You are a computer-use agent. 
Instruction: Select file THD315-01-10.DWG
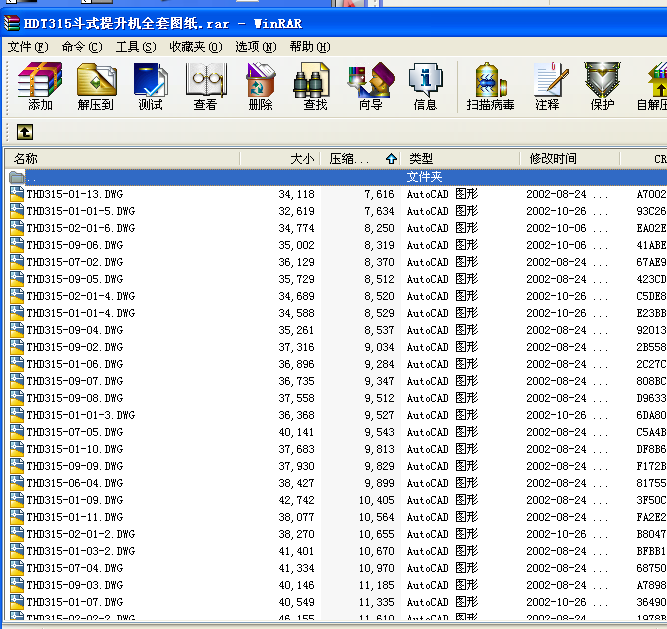[x=75, y=449]
